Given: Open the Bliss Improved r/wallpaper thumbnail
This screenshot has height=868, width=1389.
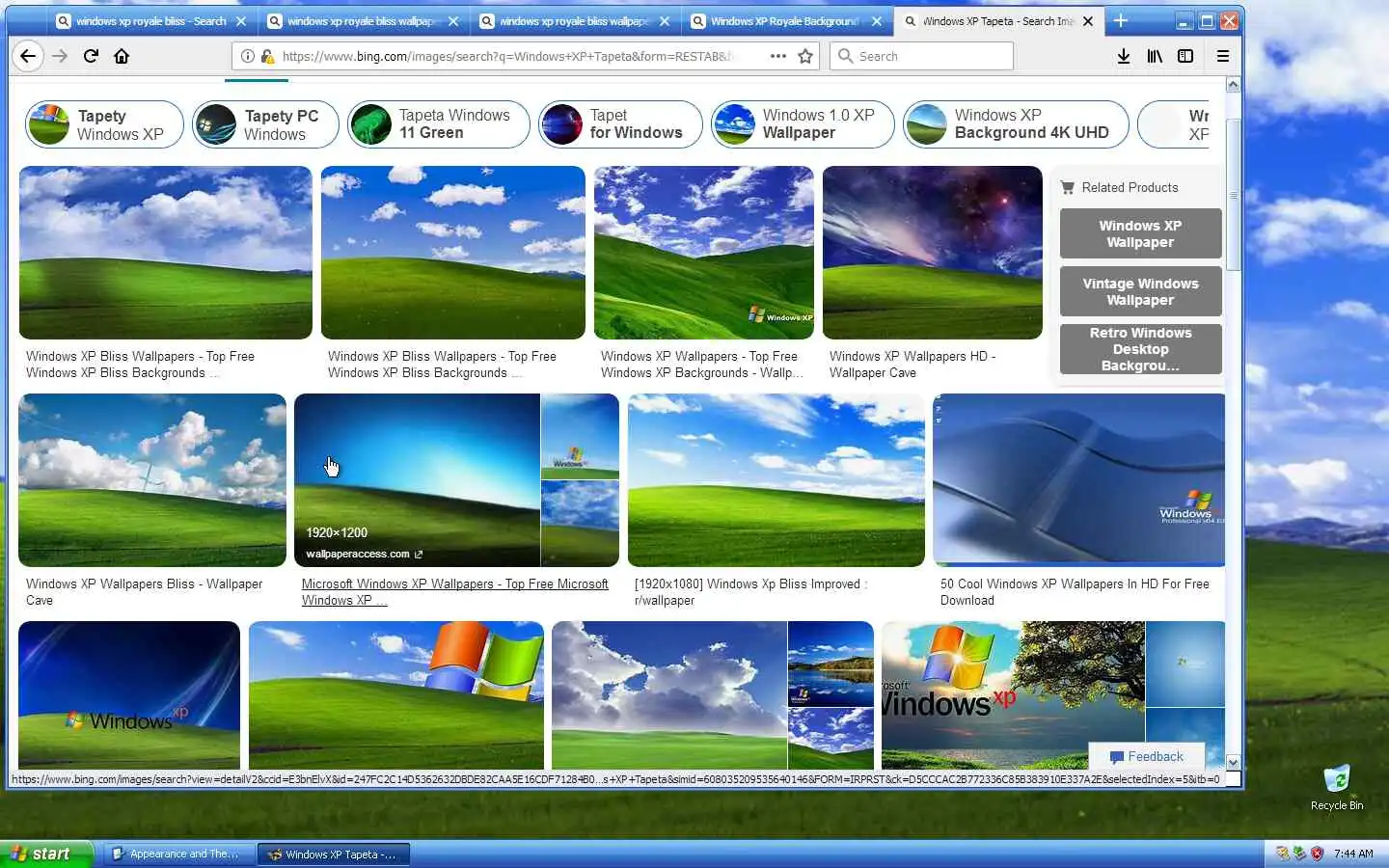Looking at the screenshot, I should pos(776,480).
